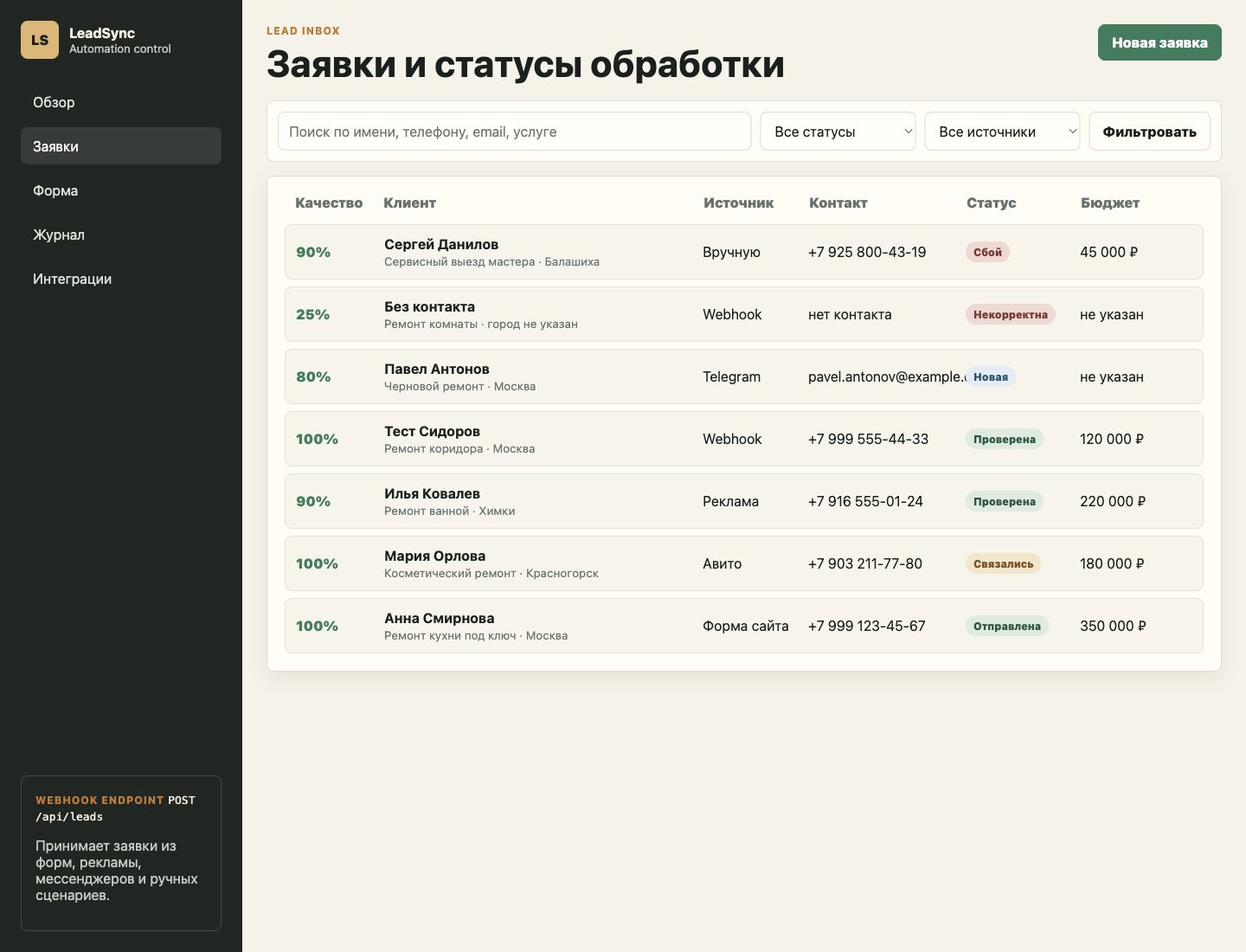Click the LS logo icon
This screenshot has height=952, width=1246.
tap(40, 40)
